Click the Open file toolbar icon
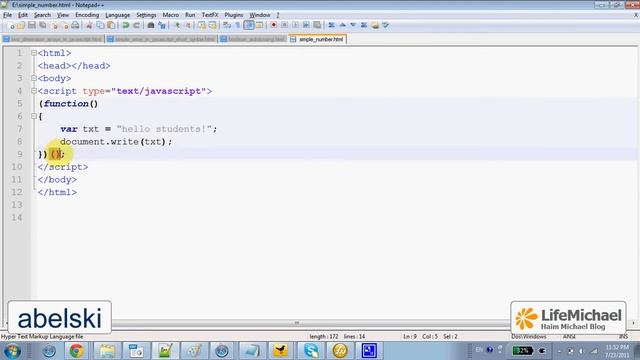Viewport: 640px width, 360px height. (21, 25)
